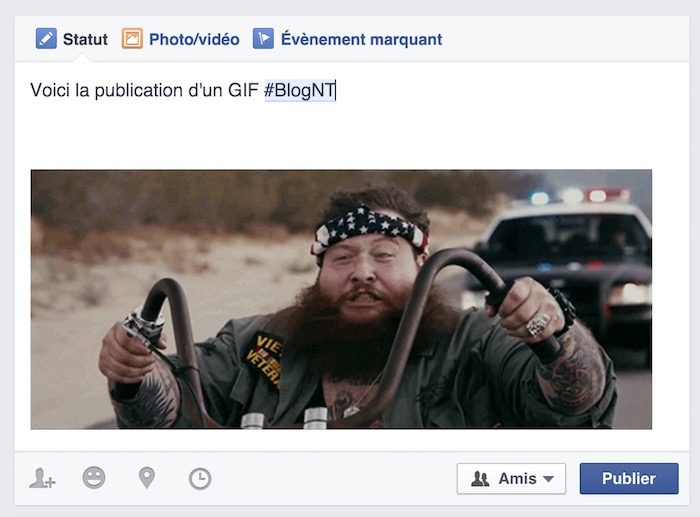Tag friends using the person-plus icon
The image size is (700, 517).
click(x=42, y=478)
